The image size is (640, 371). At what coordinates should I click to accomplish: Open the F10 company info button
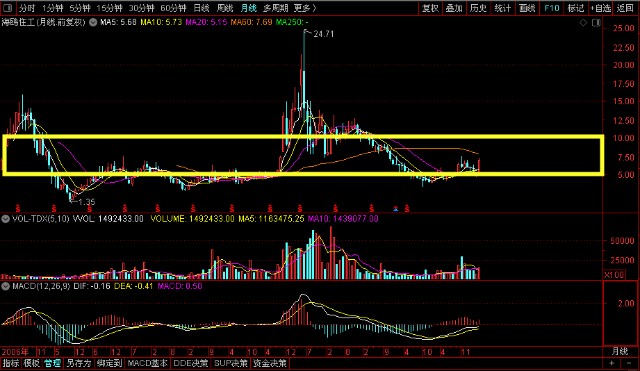[x=552, y=8]
